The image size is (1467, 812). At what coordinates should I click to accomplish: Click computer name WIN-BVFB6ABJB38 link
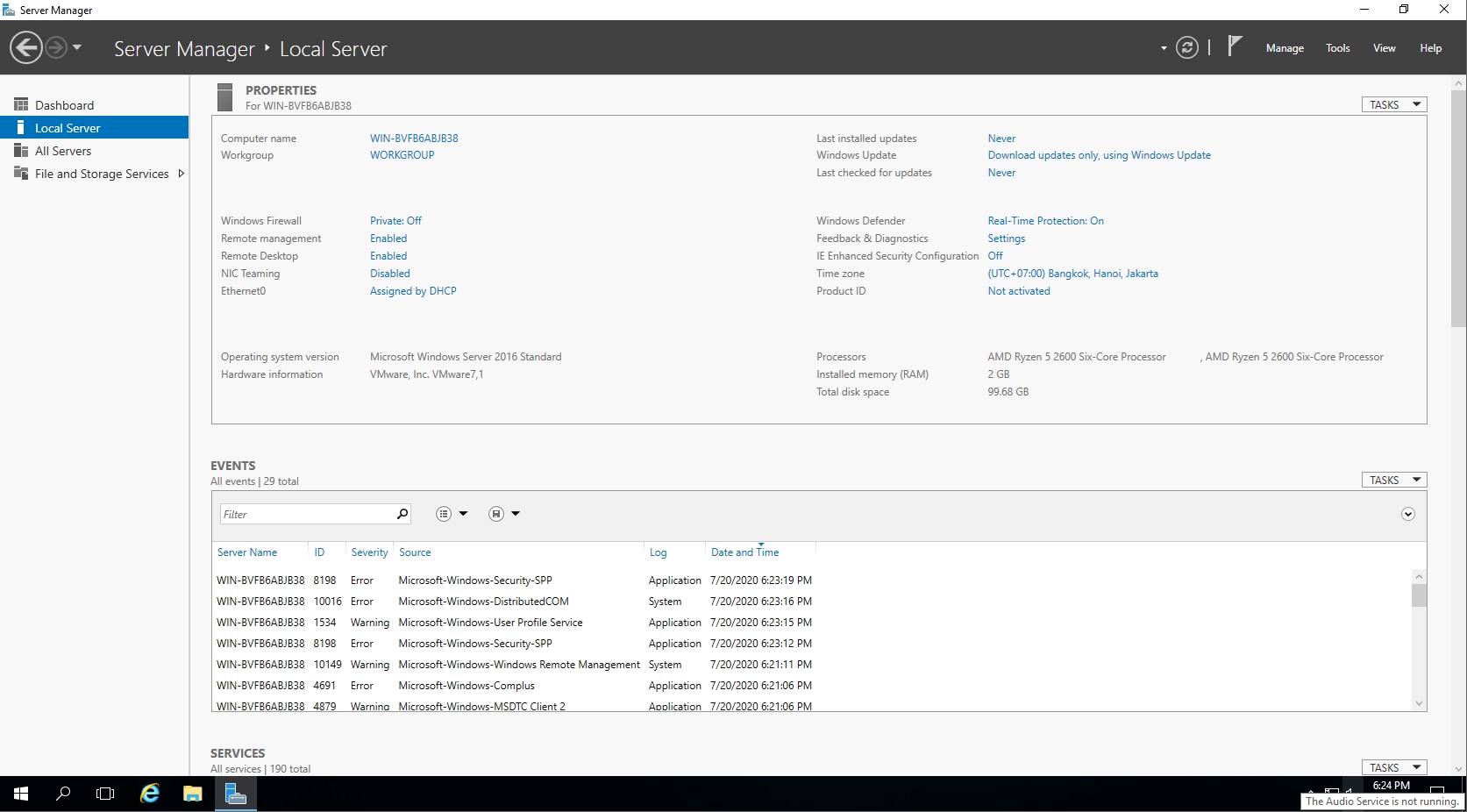414,139
